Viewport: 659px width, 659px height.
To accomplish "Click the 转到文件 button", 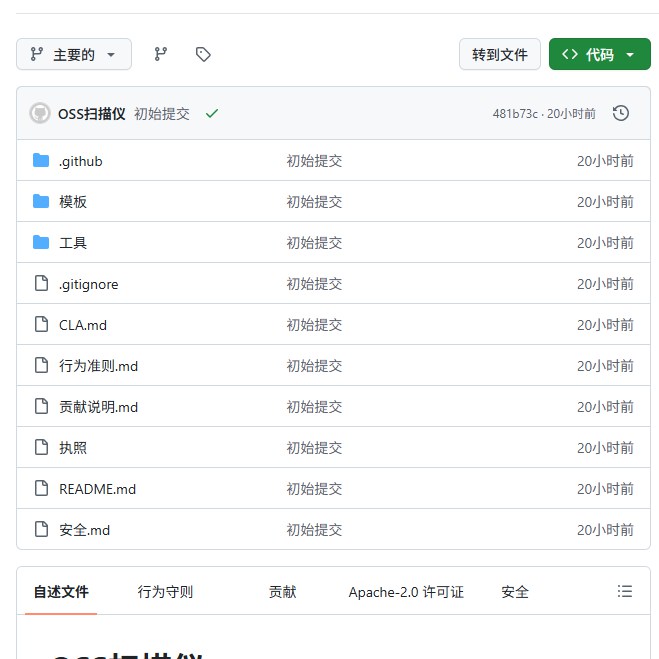I will (x=499, y=54).
